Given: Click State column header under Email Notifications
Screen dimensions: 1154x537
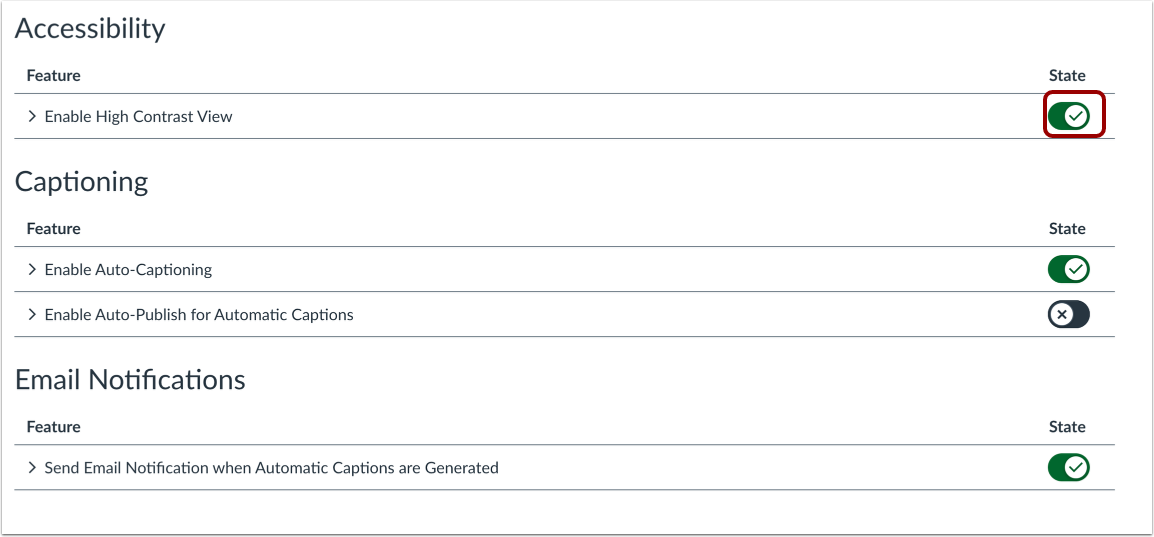Looking at the screenshot, I should [1067, 427].
